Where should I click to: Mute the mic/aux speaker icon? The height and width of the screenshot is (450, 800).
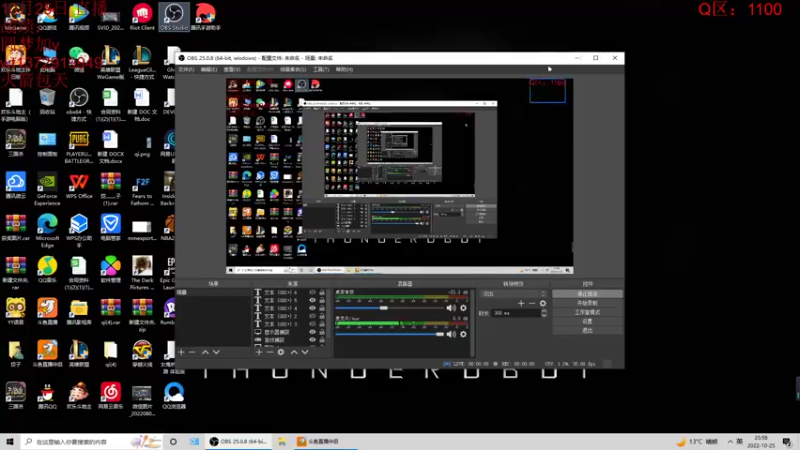[x=451, y=334]
